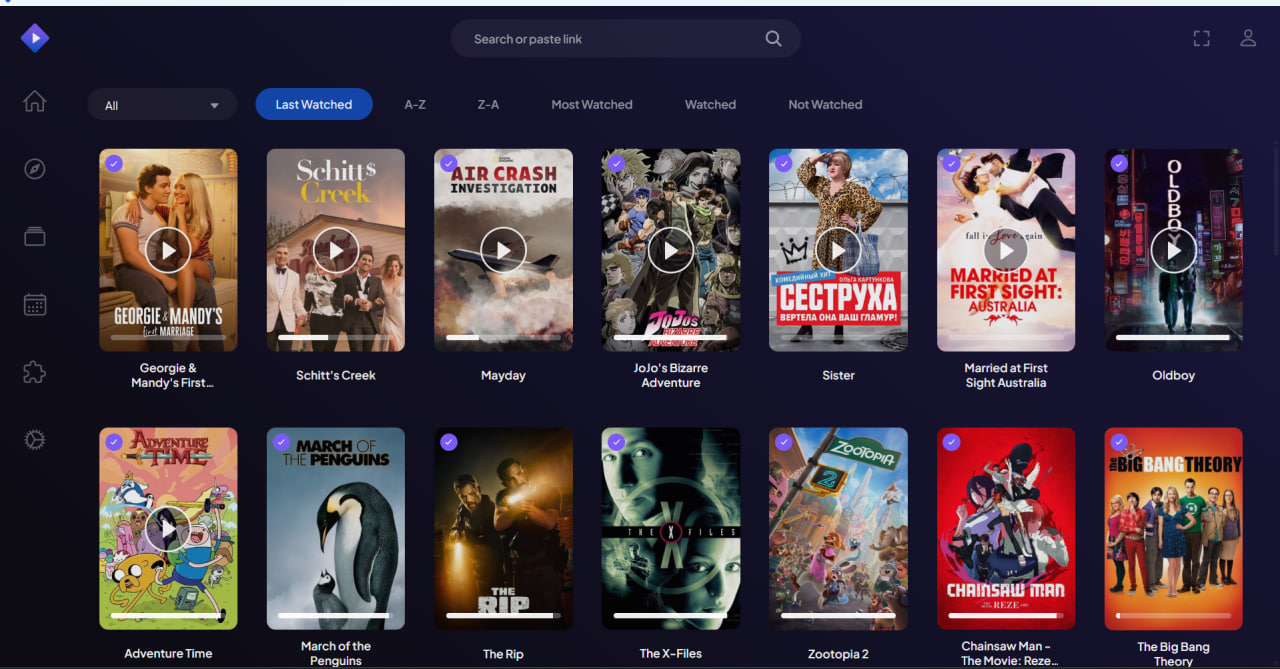Play Georgie & Mandy's First Marriage
Screen dimensions: 1280x669
168,250
